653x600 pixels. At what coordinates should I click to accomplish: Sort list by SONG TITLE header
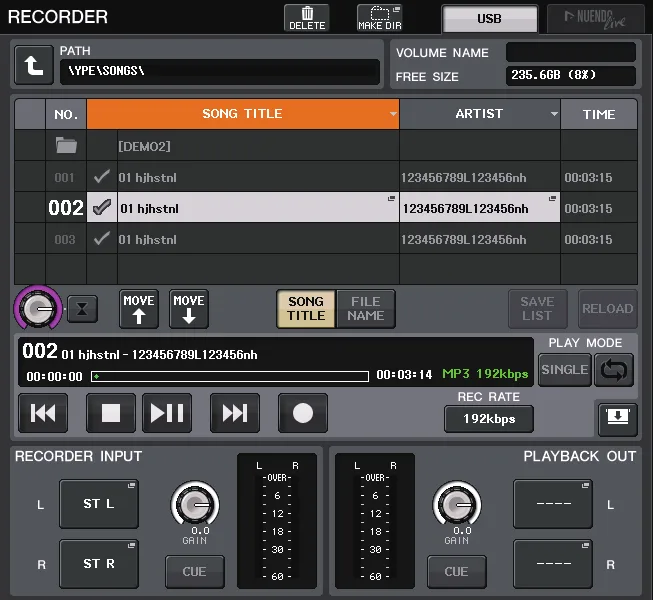point(243,114)
